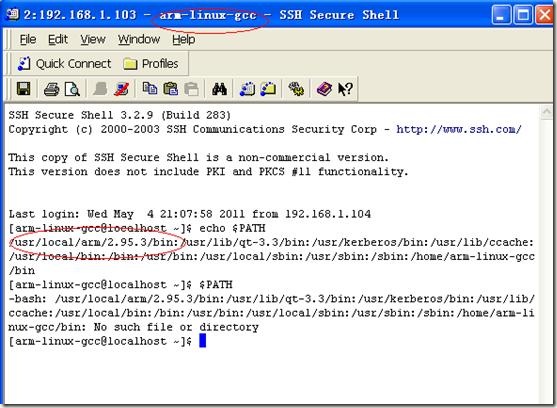Screen dimensions: 557x408
Task: Open the Profiles folder button
Action: coord(151,64)
